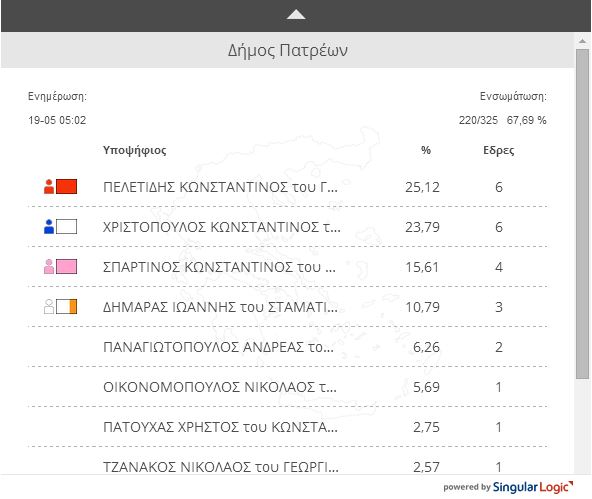The width and height of the screenshot is (592, 499).
Task: Click the seats value 4 for ΣΠΑΡΤΙΝΟΣ
Action: click(499, 267)
